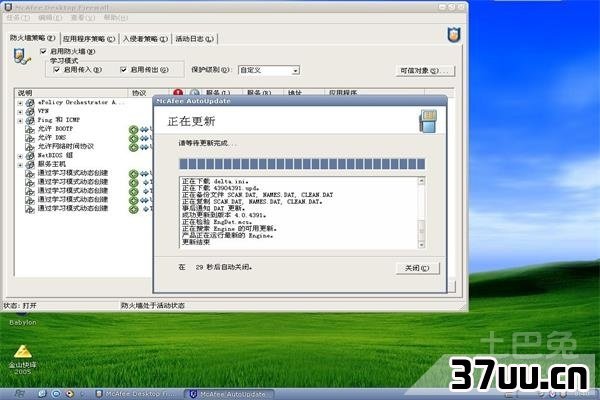Click status bar text 状态: 打开

click(x=20, y=305)
